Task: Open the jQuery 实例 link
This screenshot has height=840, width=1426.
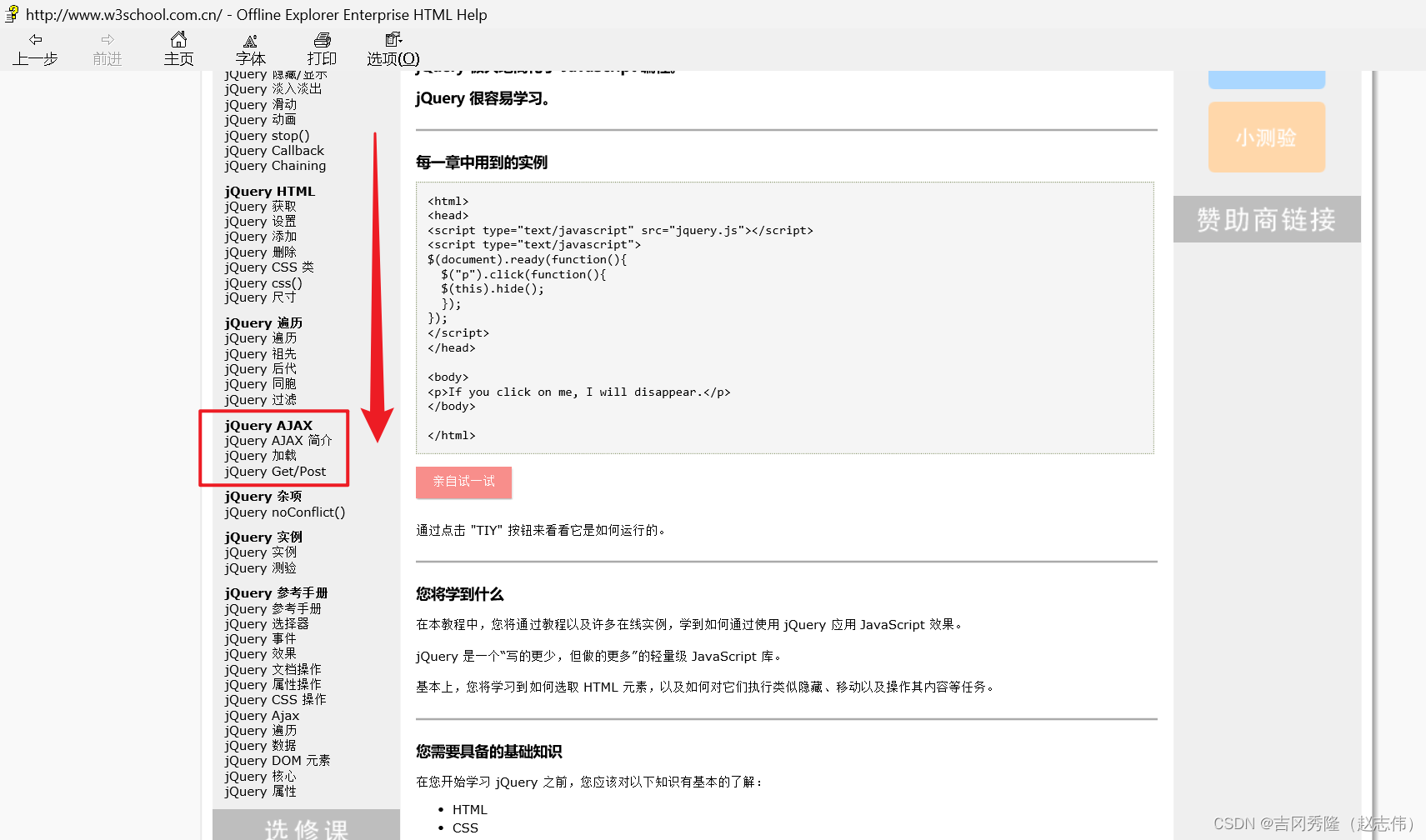Action: 260,552
